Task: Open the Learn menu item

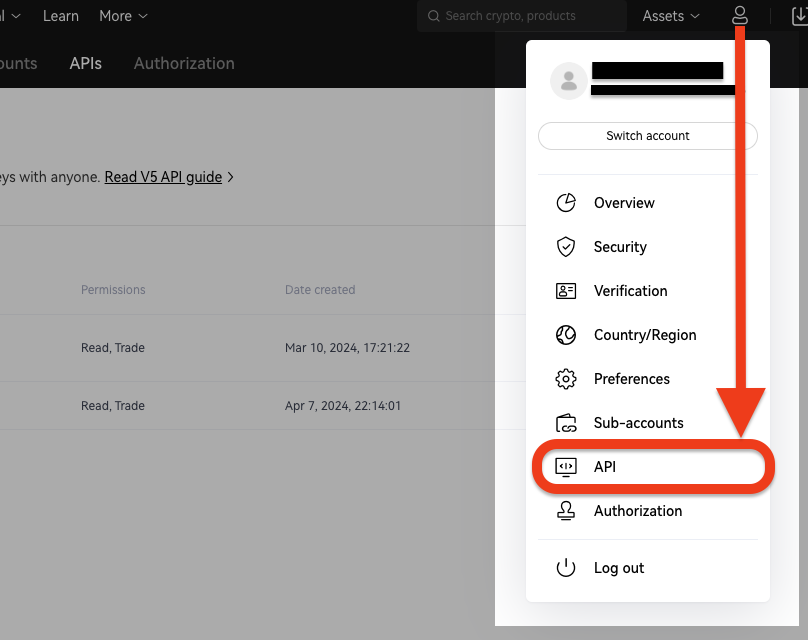Action: pos(61,16)
